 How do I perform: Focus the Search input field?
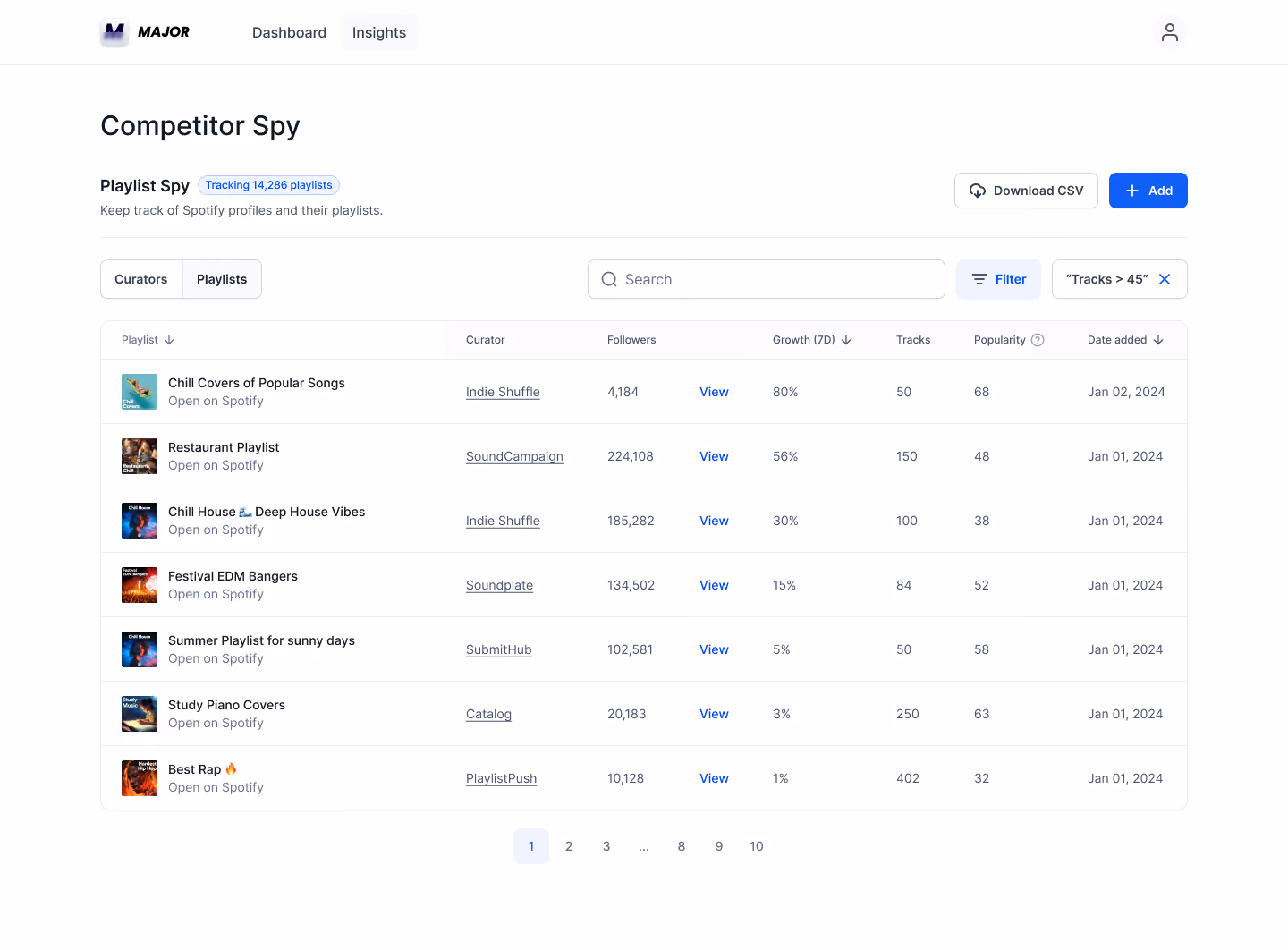[767, 279]
